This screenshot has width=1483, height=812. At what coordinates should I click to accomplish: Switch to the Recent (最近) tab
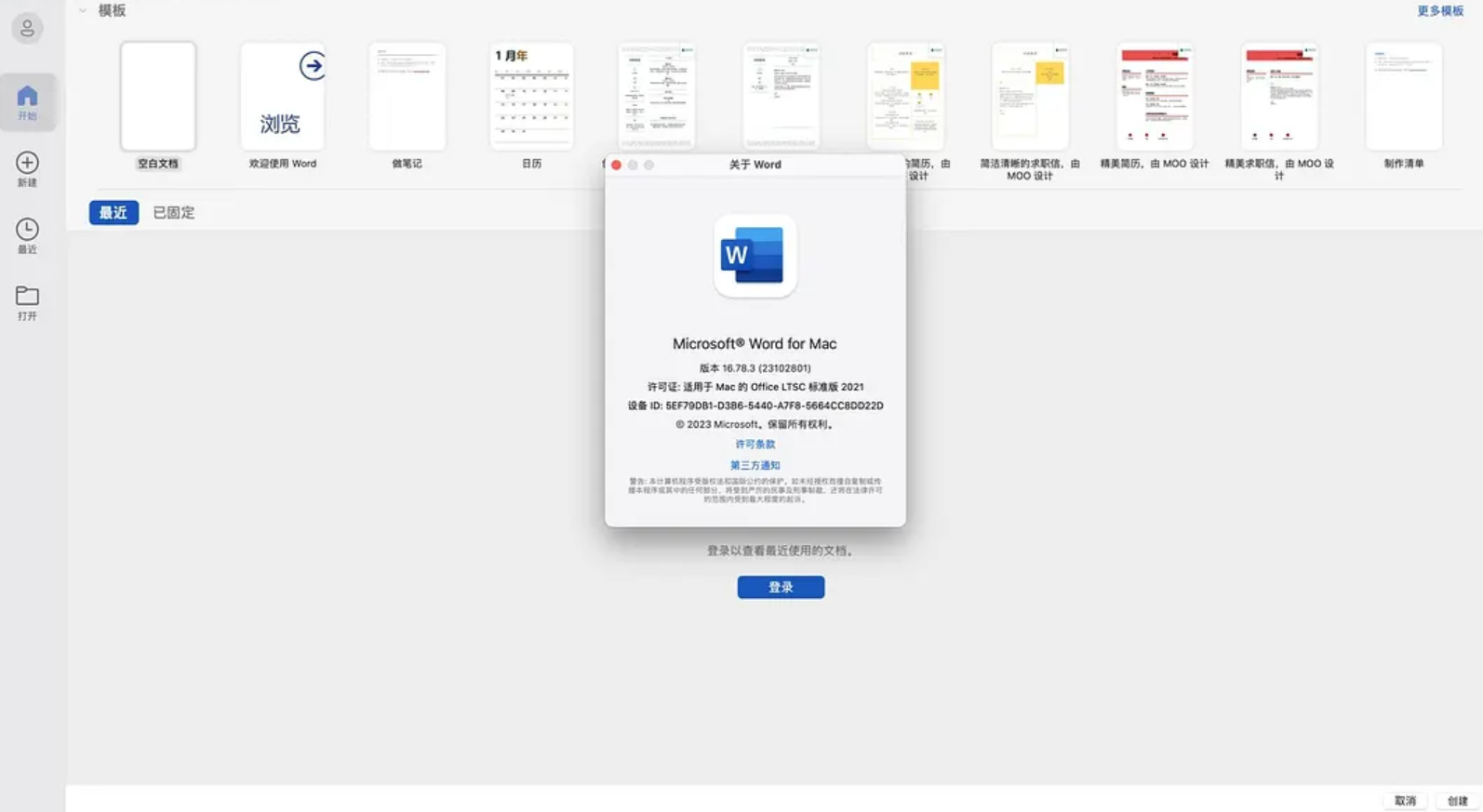pyautogui.click(x=114, y=213)
